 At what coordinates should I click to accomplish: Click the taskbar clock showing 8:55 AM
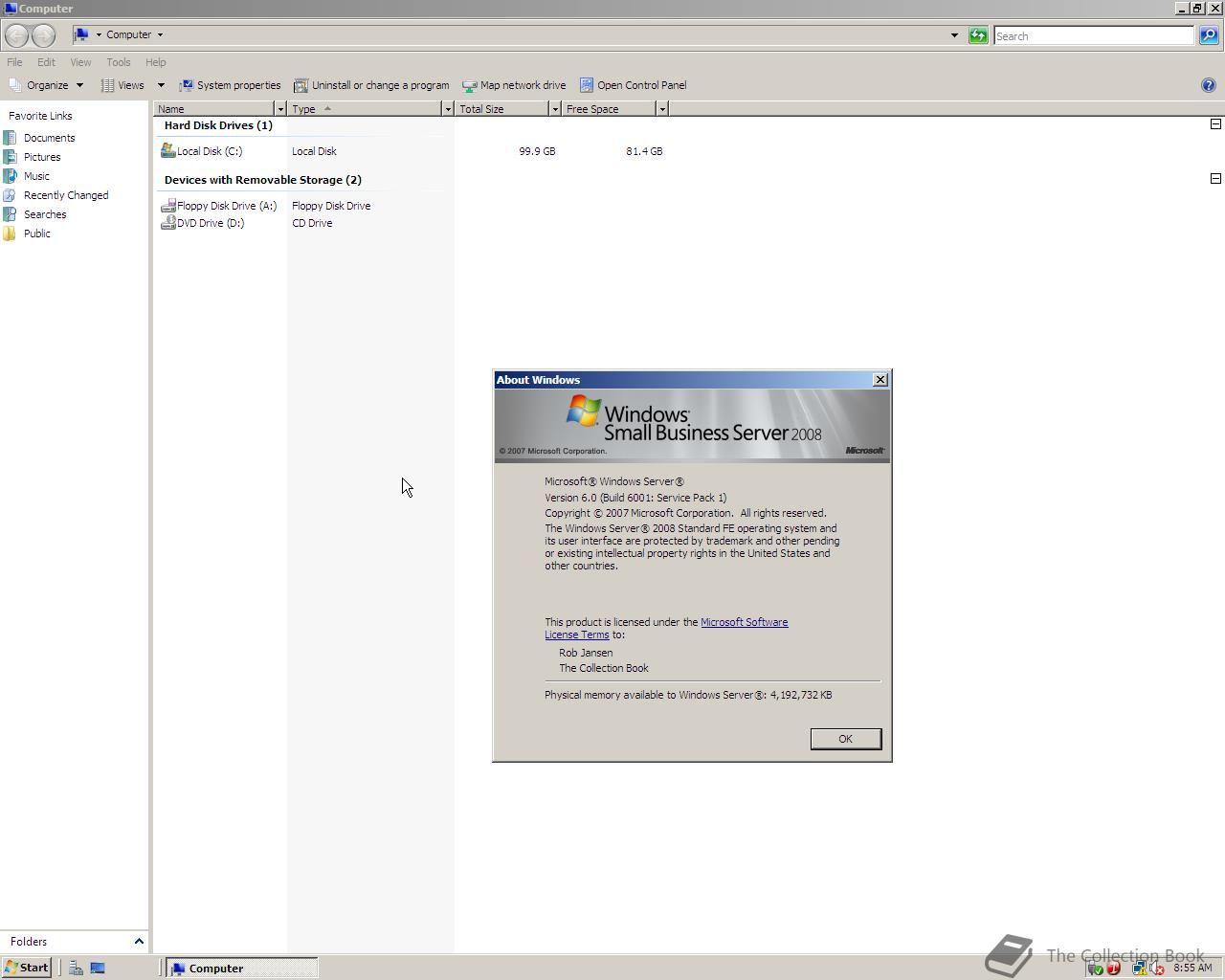(1192, 968)
